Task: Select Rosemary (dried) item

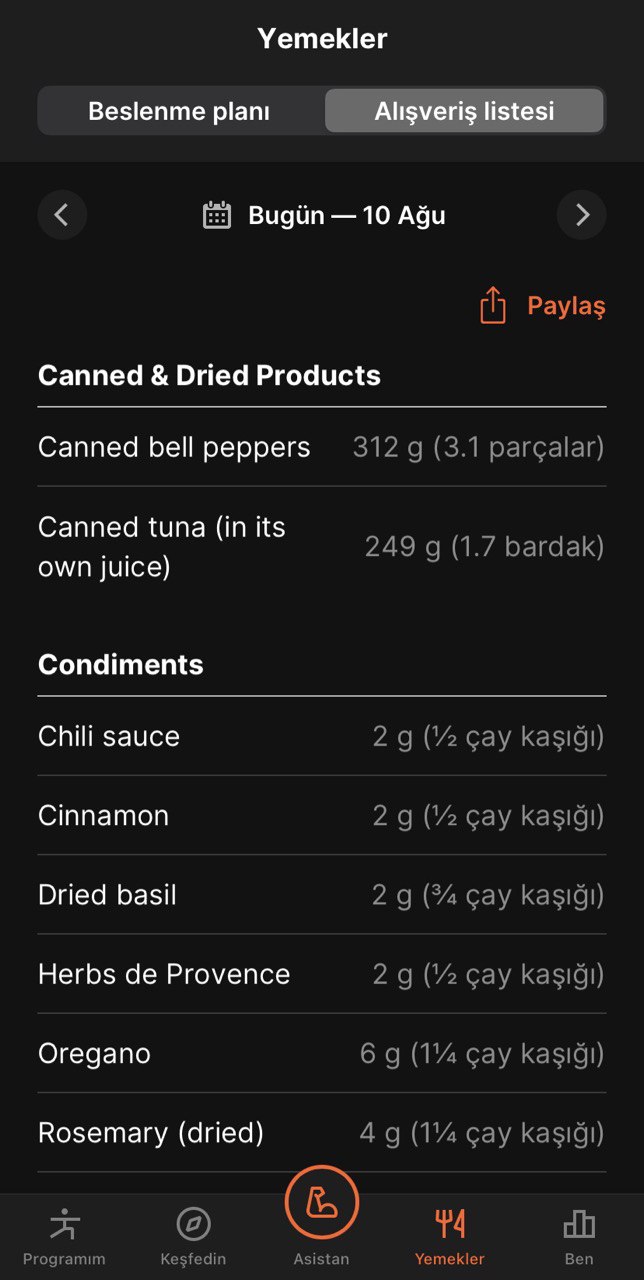Action: pyautogui.click(x=322, y=1132)
